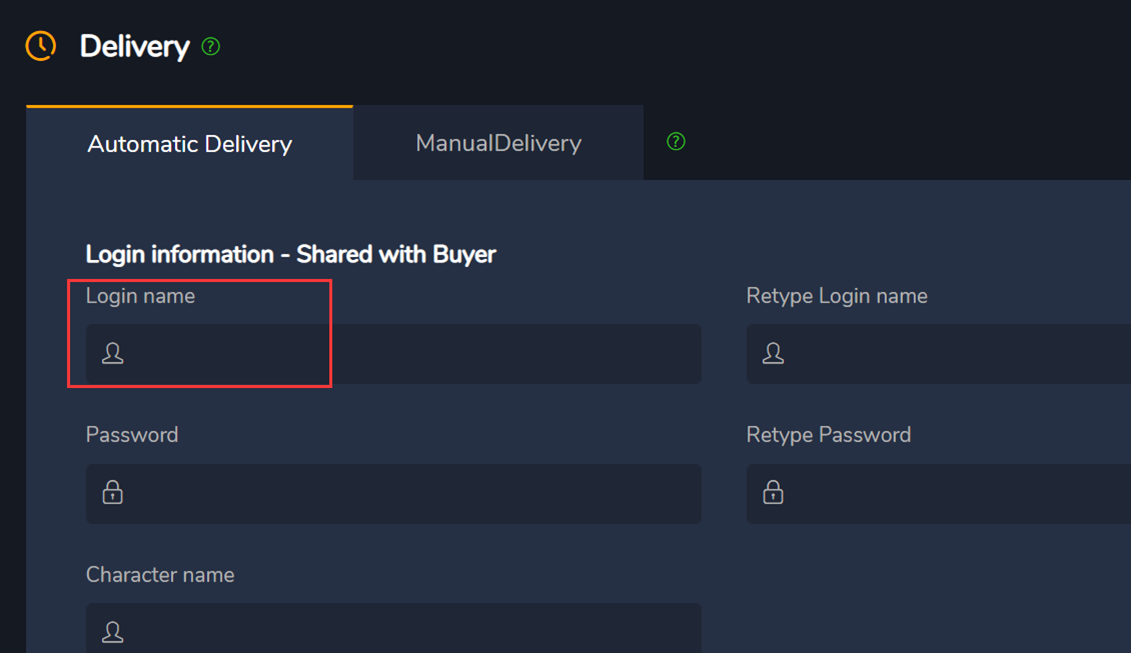Screen dimensions: 1131x653
Task: Focus the Retype Password text box
Action: (938, 494)
